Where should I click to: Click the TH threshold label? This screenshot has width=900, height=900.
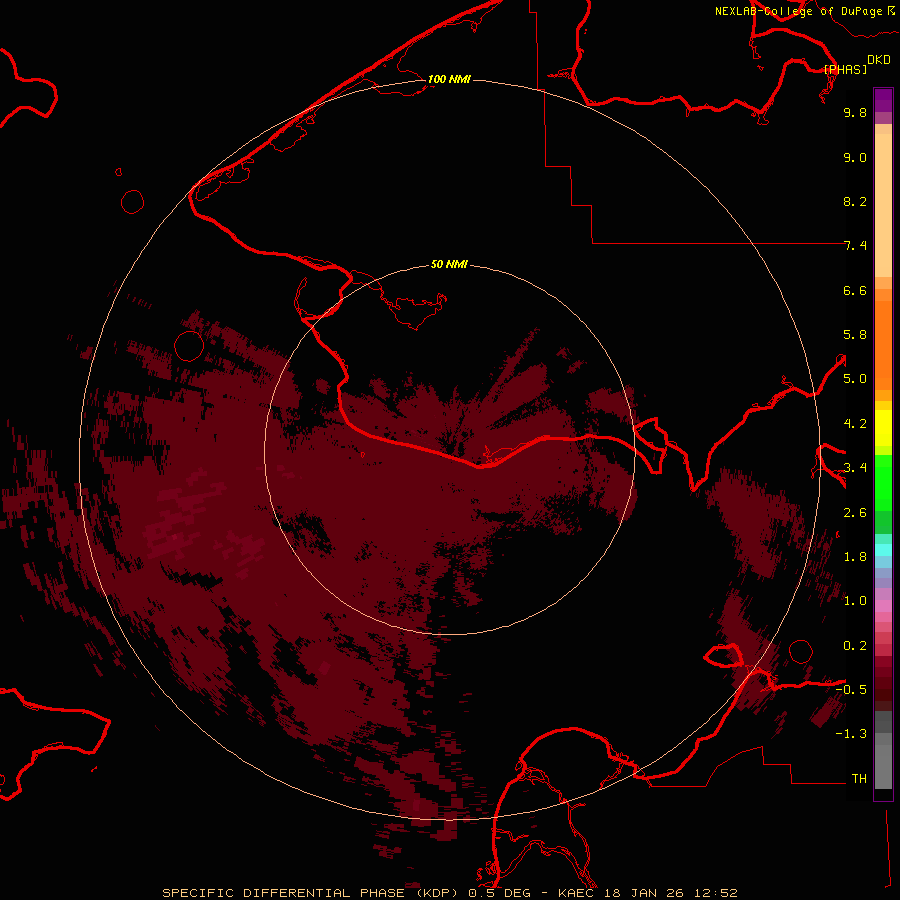click(x=859, y=779)
